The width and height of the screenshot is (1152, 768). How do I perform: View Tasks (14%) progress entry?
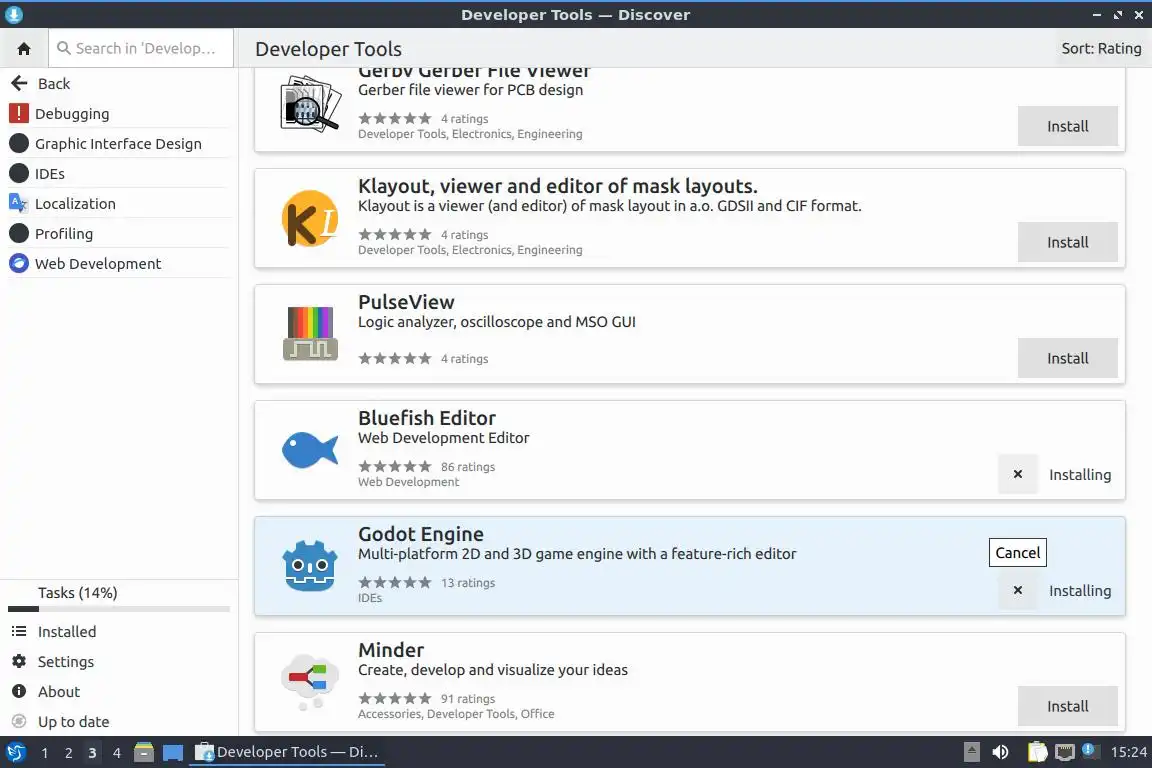click(x=119, y=594)
